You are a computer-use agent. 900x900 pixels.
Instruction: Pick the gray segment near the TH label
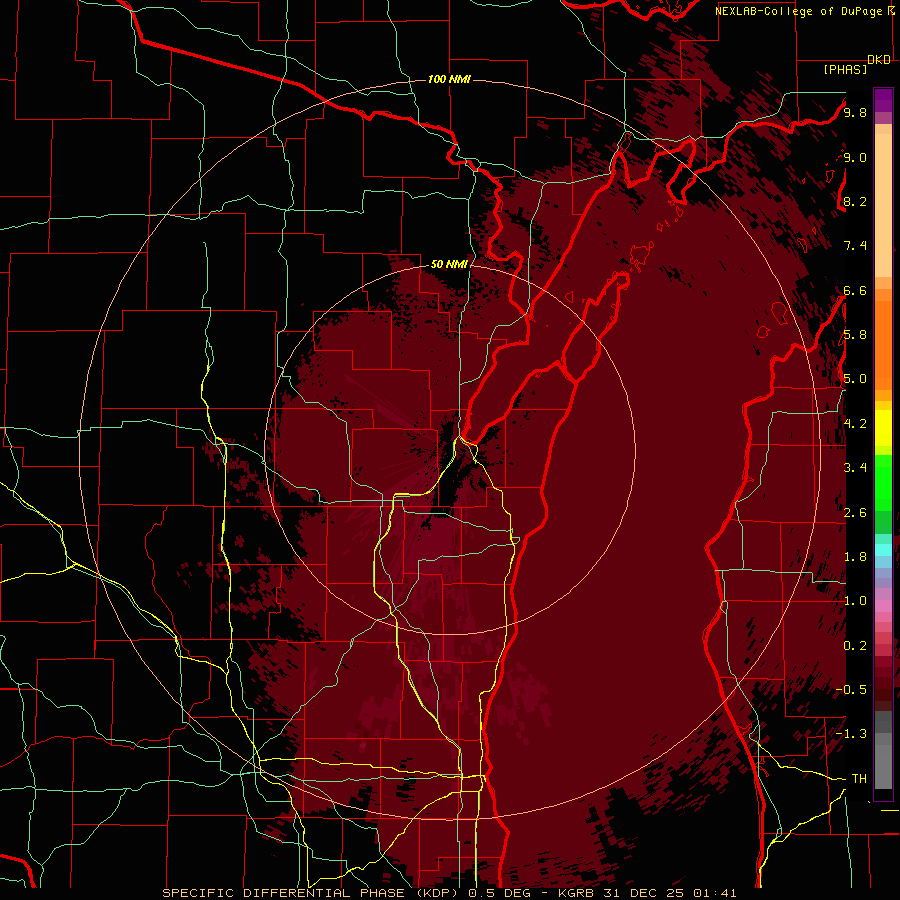883,761
